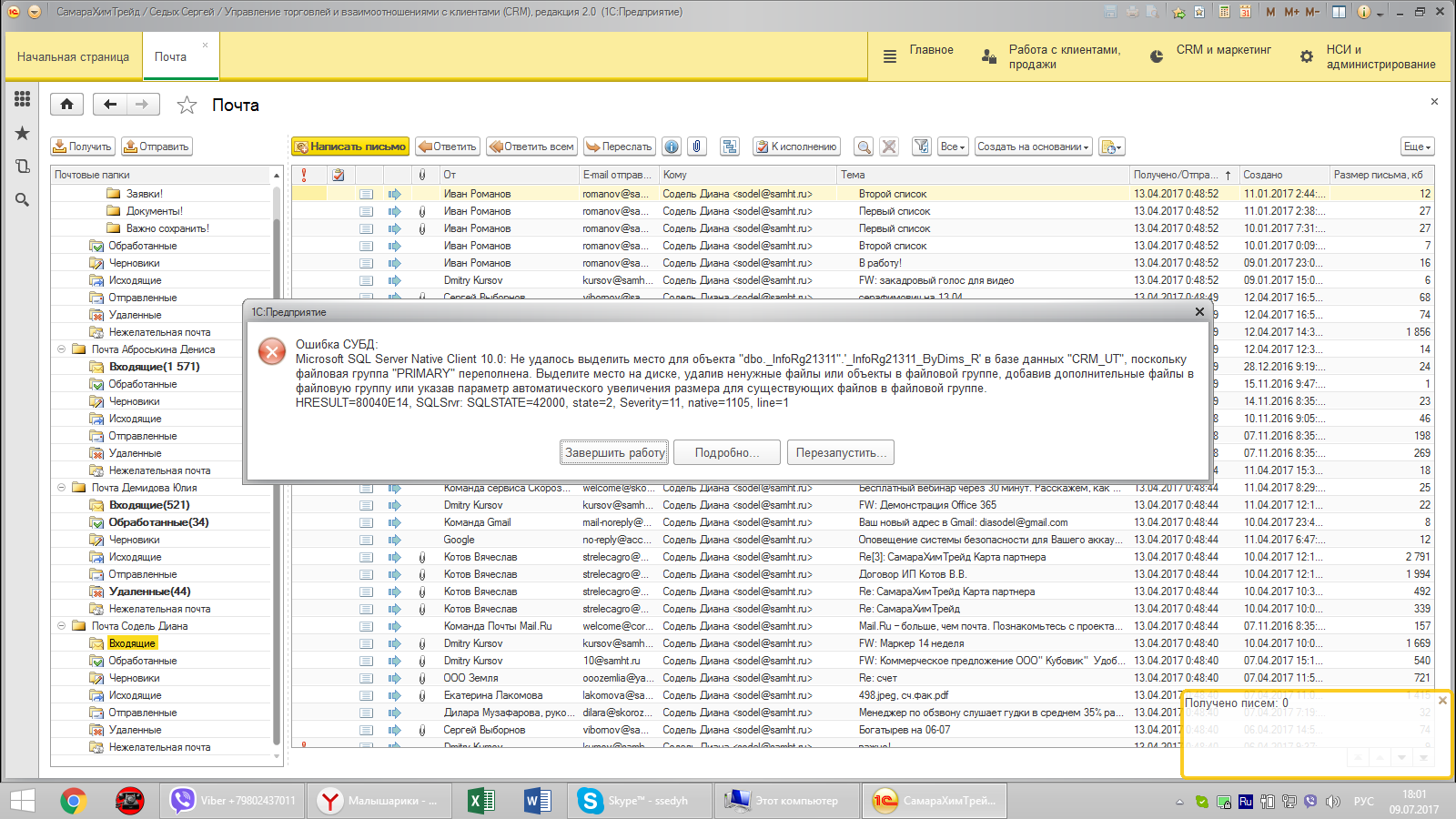Open the Создать на основании dropdown
Viewport: 1456px width, 819px height.
[1033, 147]
